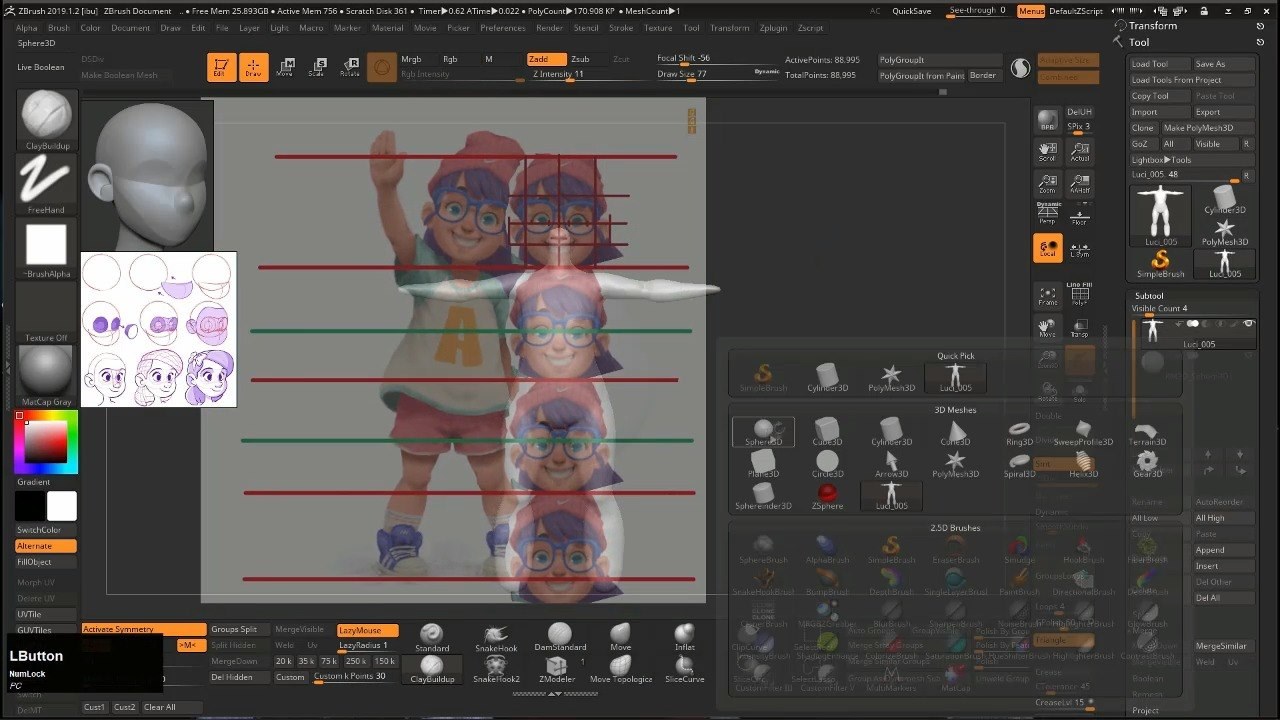Switch to Move transform mode

click(x=285, y=67)
